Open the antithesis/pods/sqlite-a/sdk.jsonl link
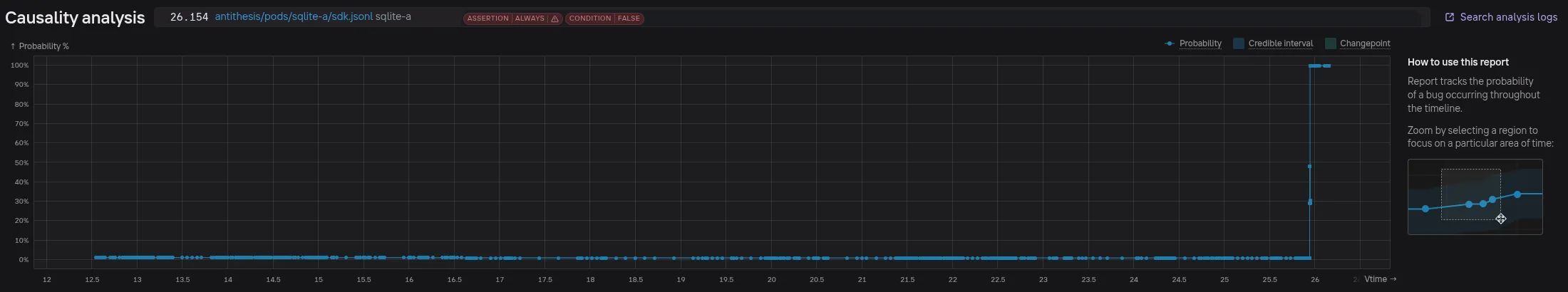The image size is (1568, 292). click(294, 16)
